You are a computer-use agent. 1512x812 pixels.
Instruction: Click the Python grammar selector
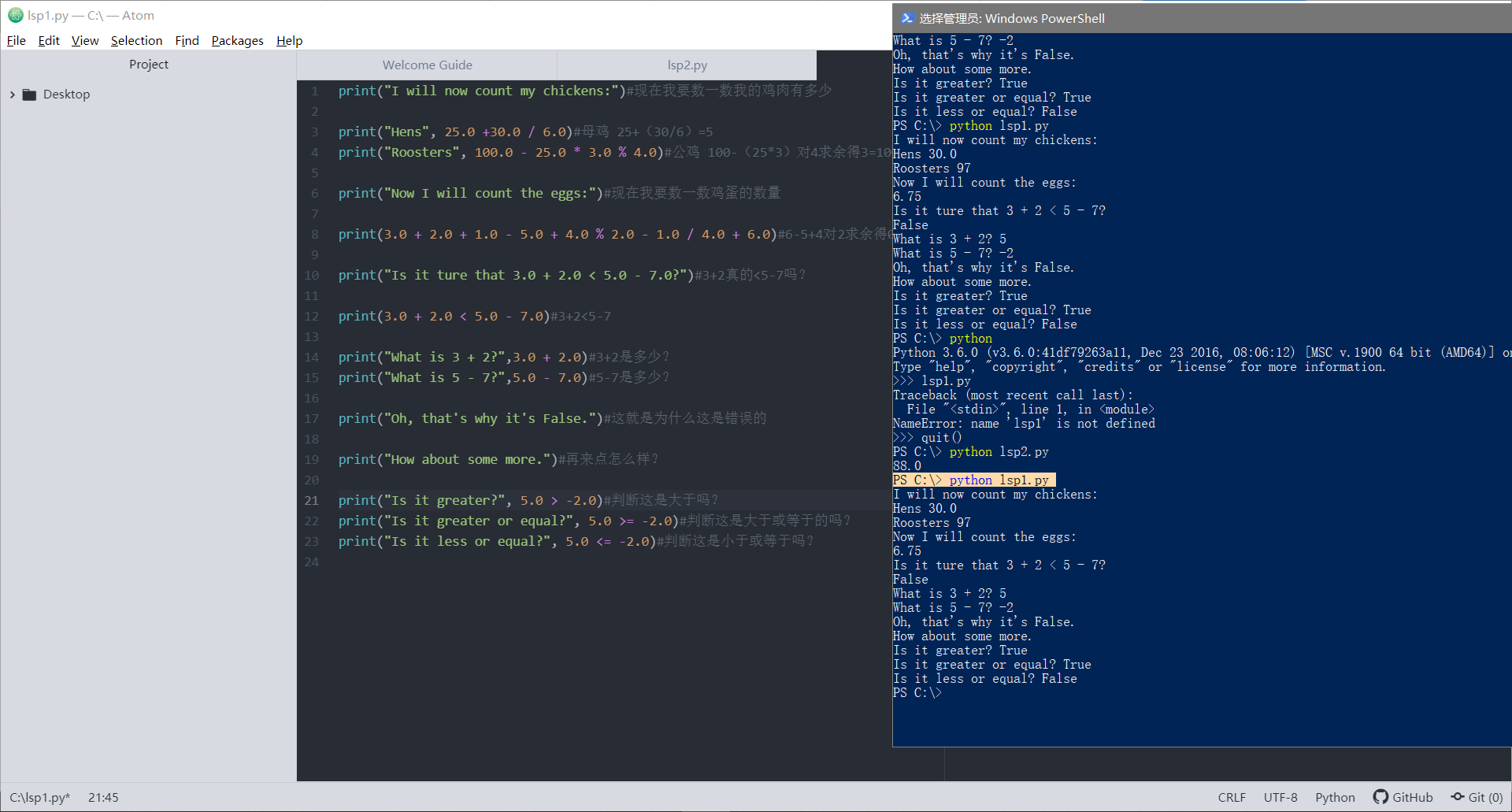click(x=1335, y=797)
